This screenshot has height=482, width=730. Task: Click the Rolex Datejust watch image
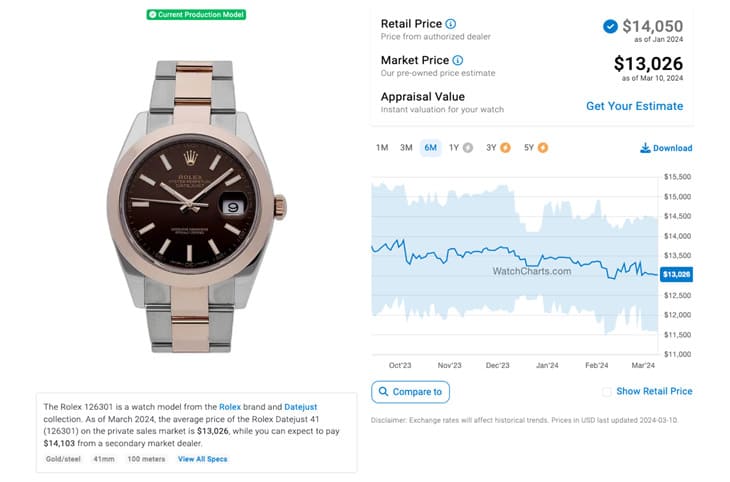click(x=196, y=206)
